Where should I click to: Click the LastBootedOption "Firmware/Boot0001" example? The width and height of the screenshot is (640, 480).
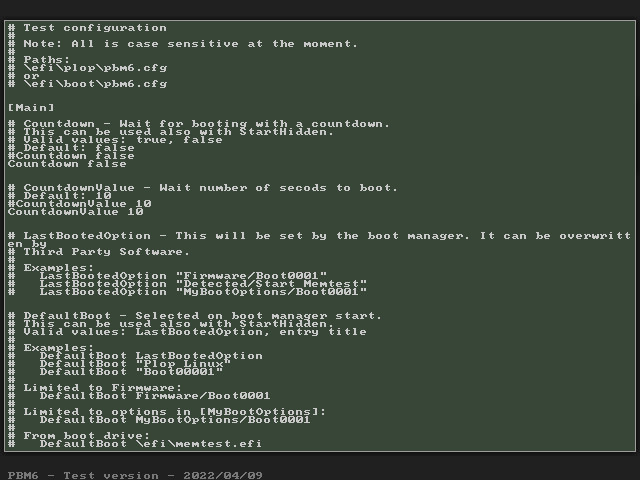click(x=183, y=276)
